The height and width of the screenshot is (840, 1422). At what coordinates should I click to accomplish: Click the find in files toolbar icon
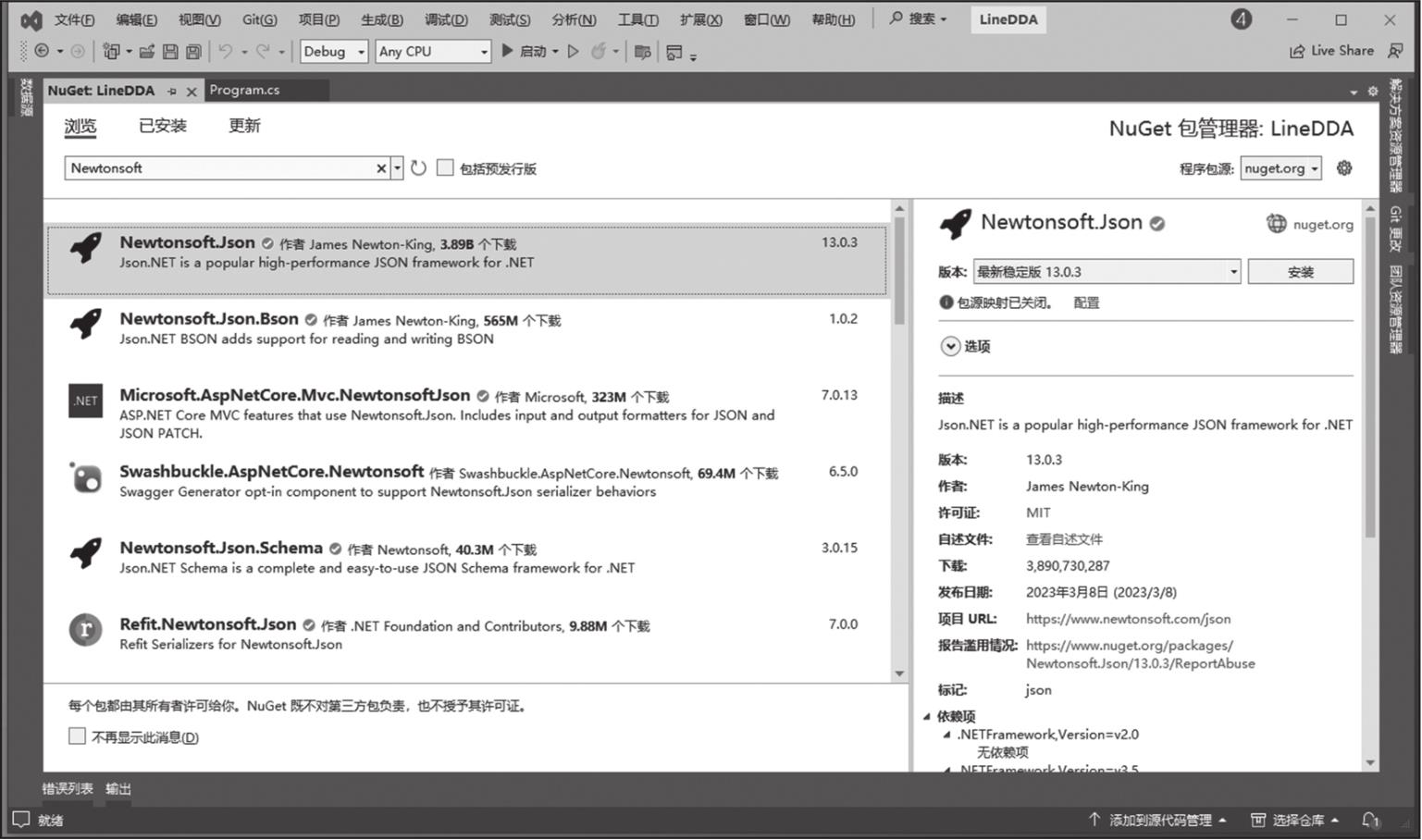pos(643,52)
